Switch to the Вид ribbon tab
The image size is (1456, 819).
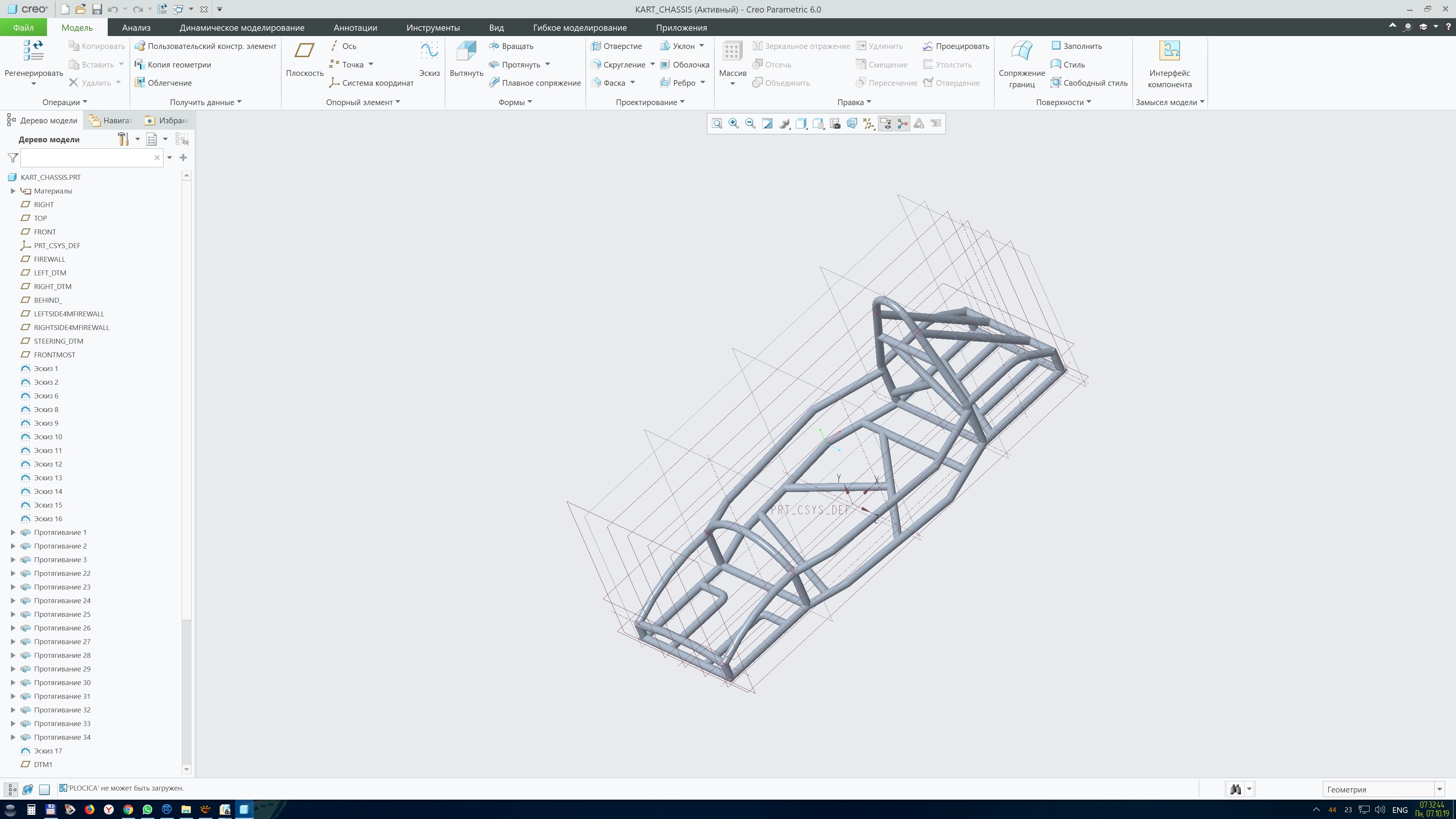(x=496, y=28)
